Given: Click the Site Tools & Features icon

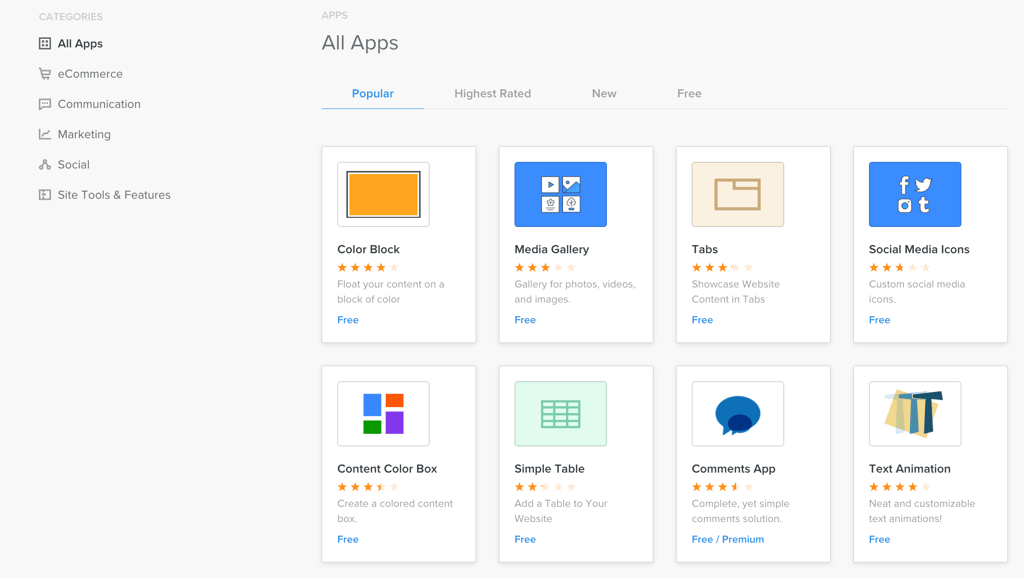Looking at the screenshot, I should (x=44, y=195).
